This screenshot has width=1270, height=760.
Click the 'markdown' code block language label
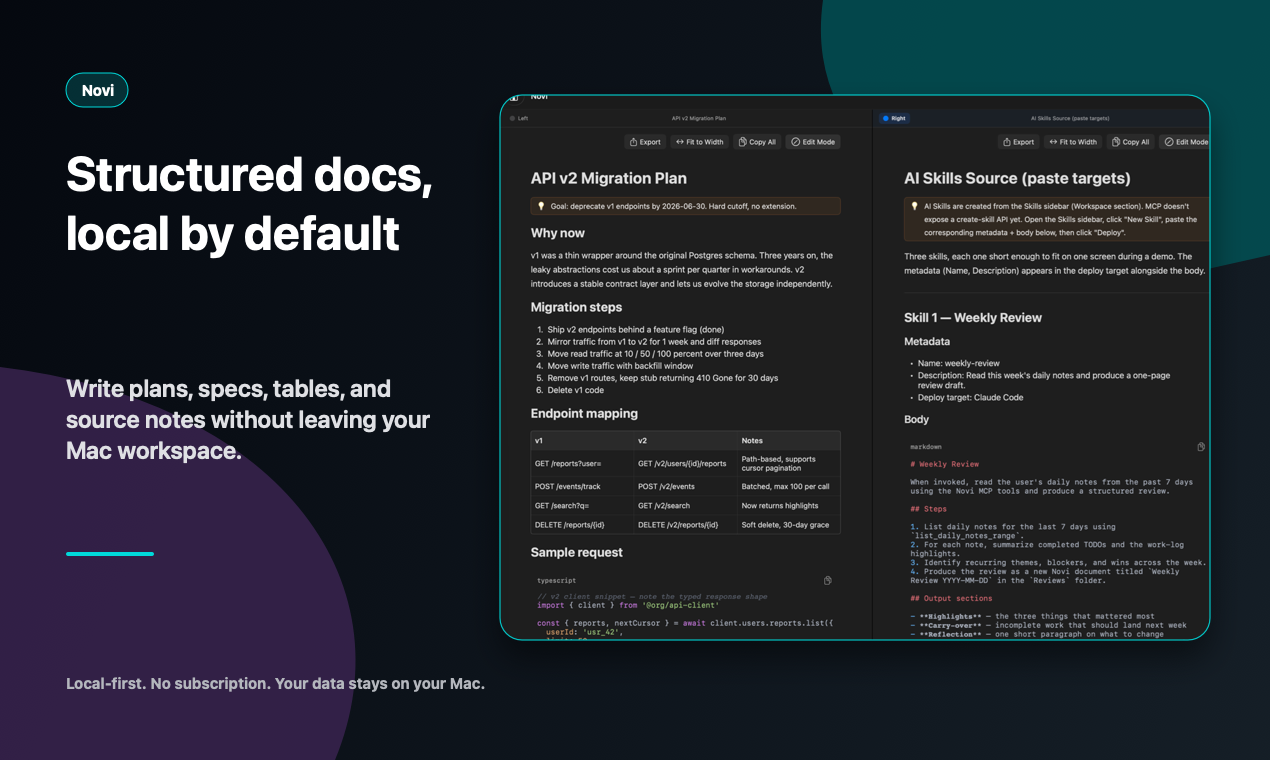click(926, 446)
